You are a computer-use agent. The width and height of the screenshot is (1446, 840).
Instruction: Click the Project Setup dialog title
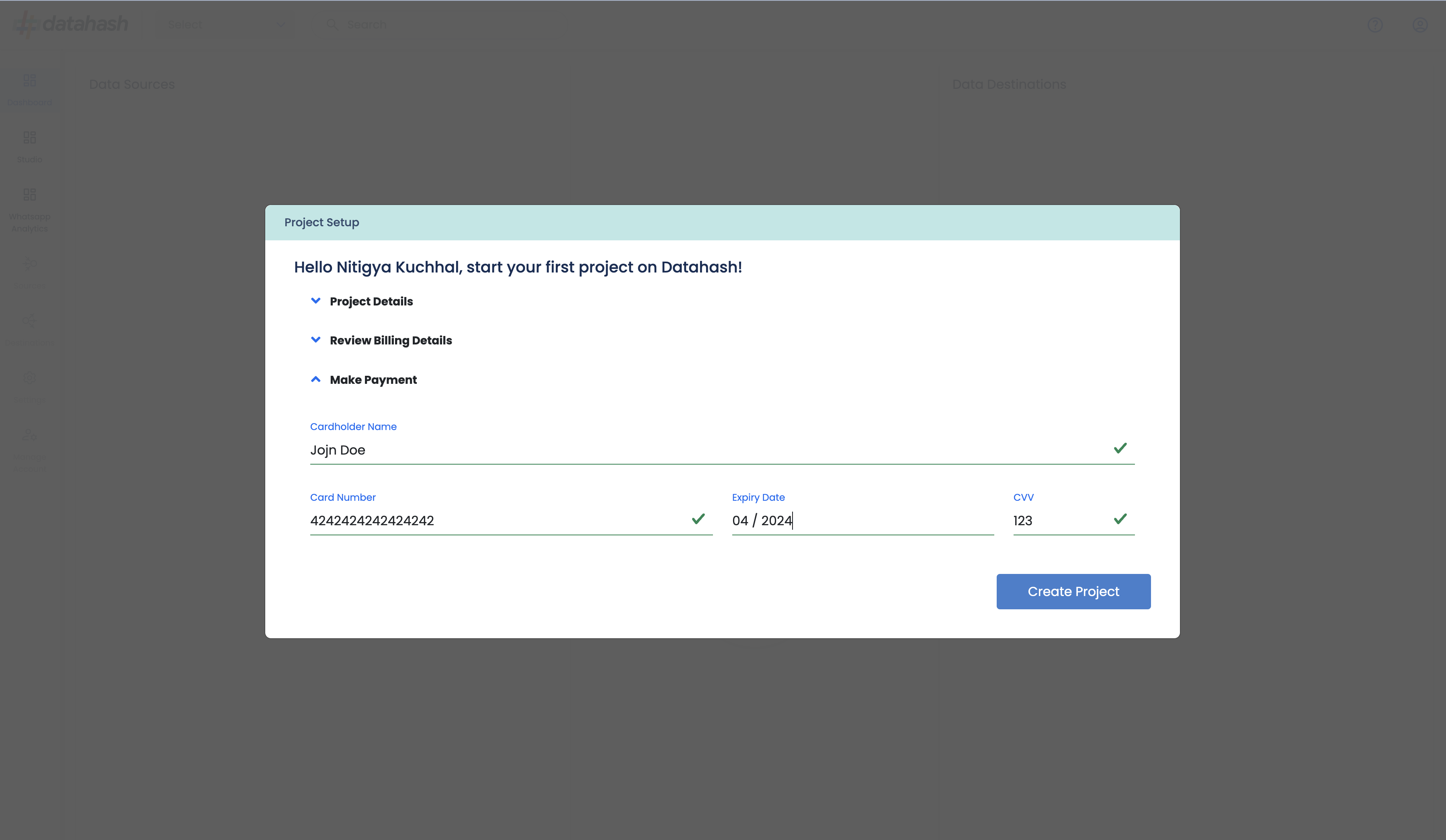point(322,222)
